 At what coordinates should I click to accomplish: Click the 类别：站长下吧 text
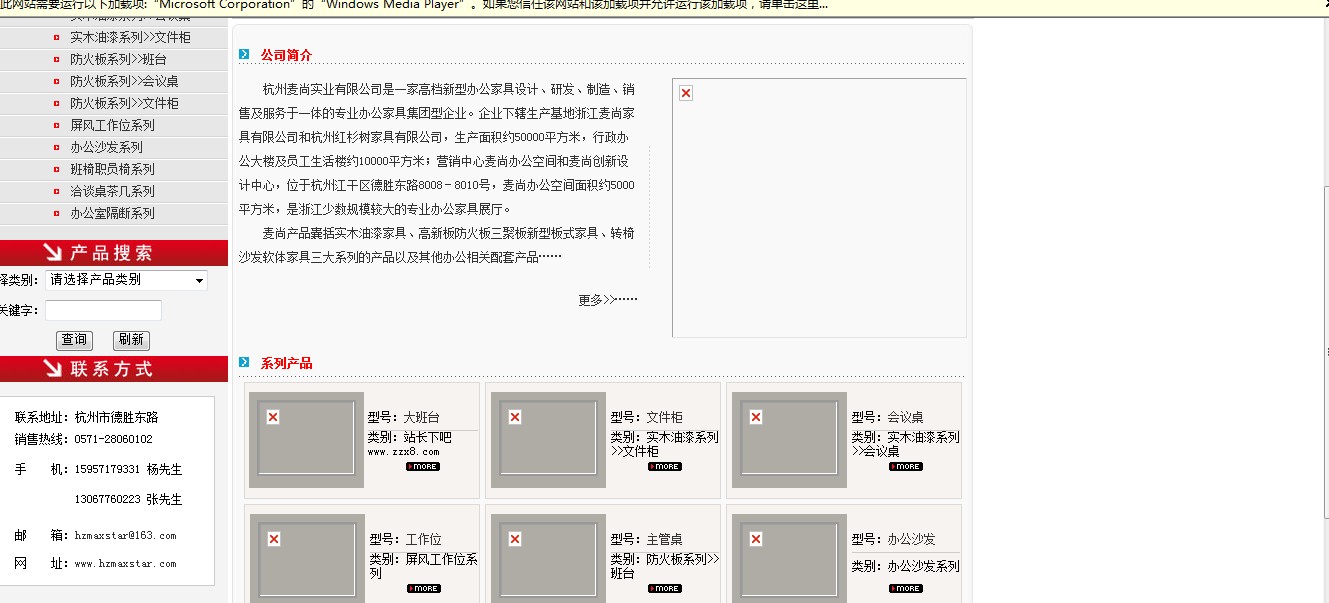(x=409, y=438)
